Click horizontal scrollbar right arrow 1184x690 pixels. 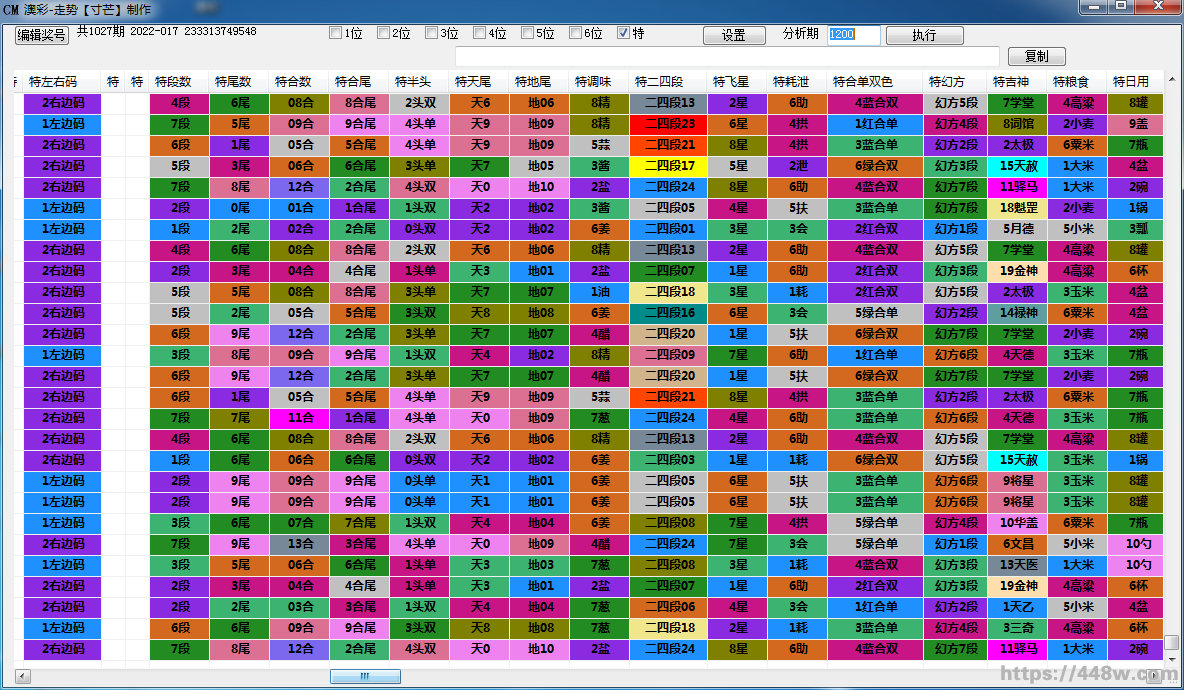(1155, 676)
